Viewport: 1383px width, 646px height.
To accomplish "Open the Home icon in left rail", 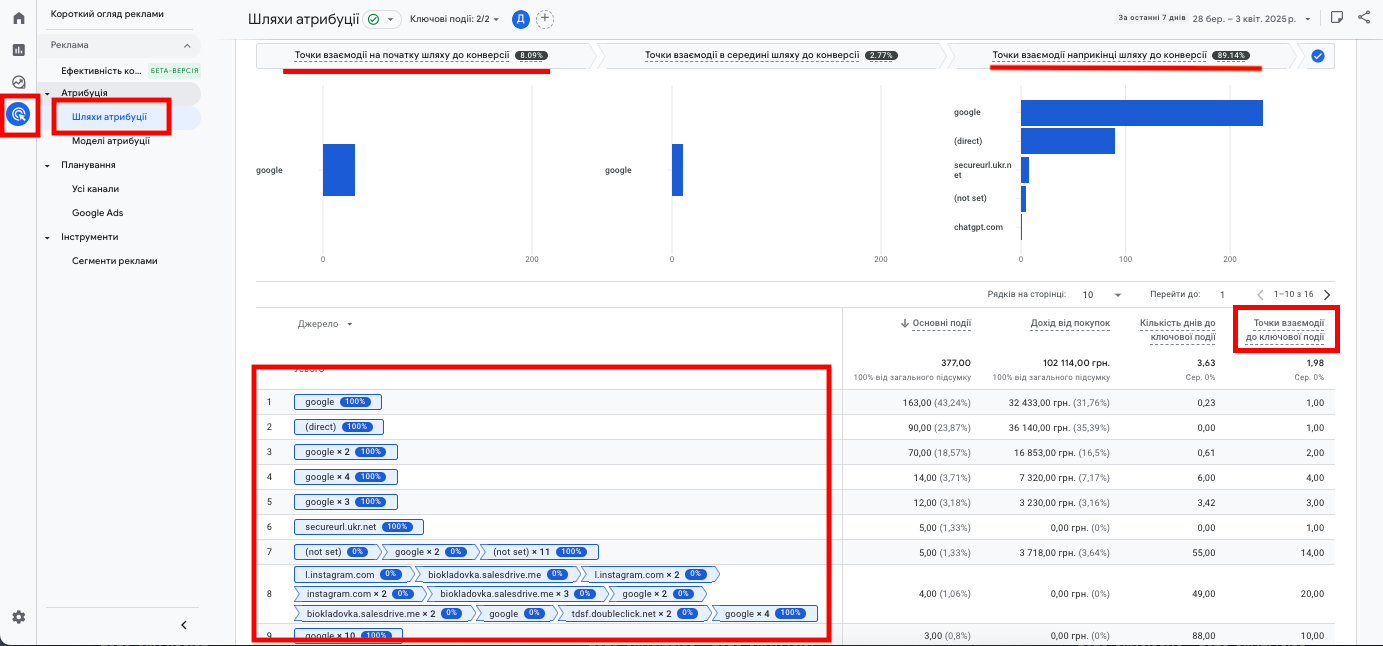I will click(x=18, y=18).
